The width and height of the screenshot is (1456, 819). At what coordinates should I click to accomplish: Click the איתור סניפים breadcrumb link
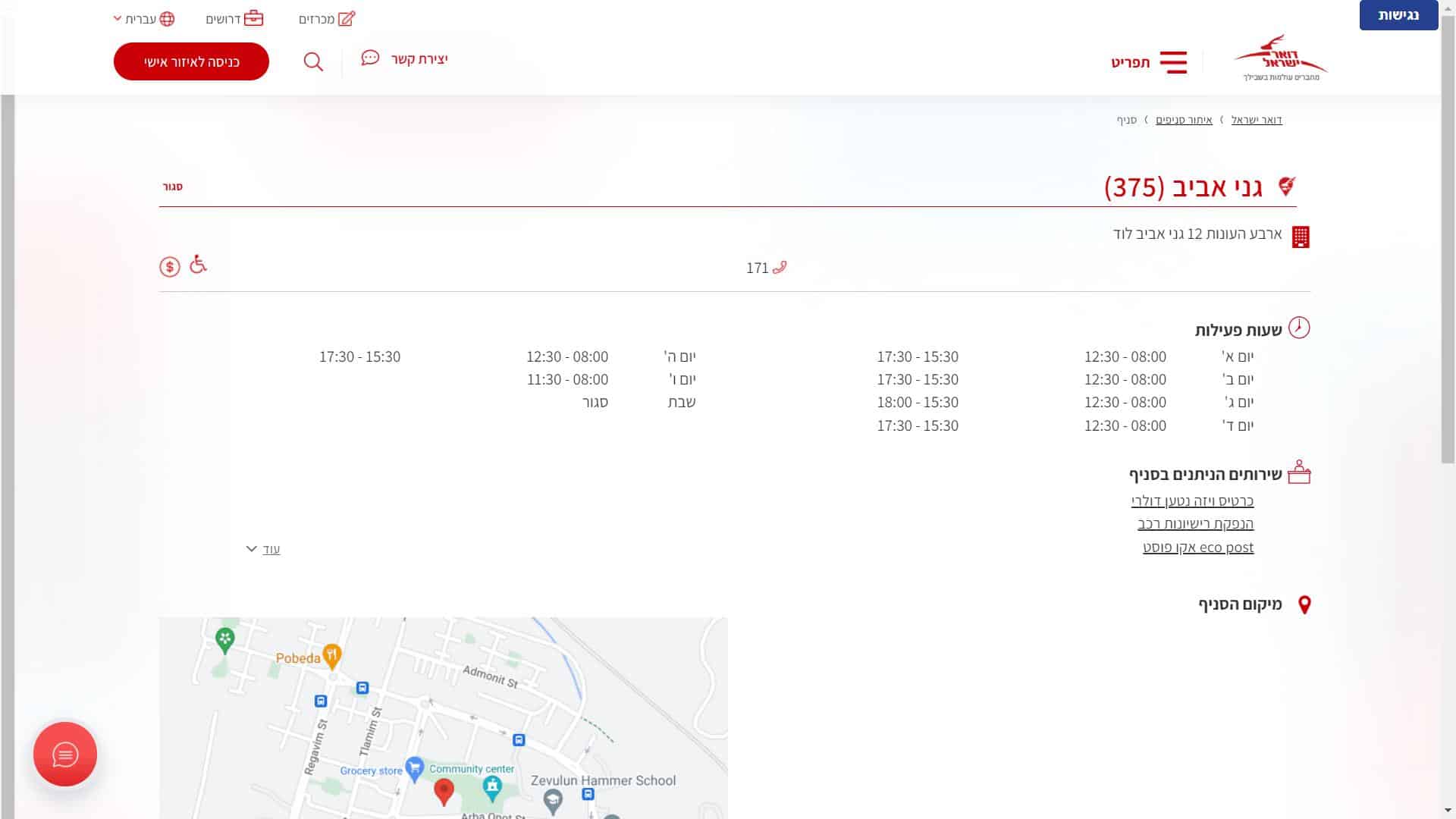click(x=1184, y=120)
